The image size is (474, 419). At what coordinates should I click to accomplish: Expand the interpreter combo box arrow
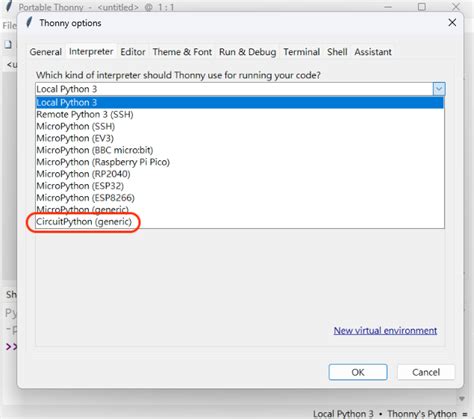click(439, 89)
